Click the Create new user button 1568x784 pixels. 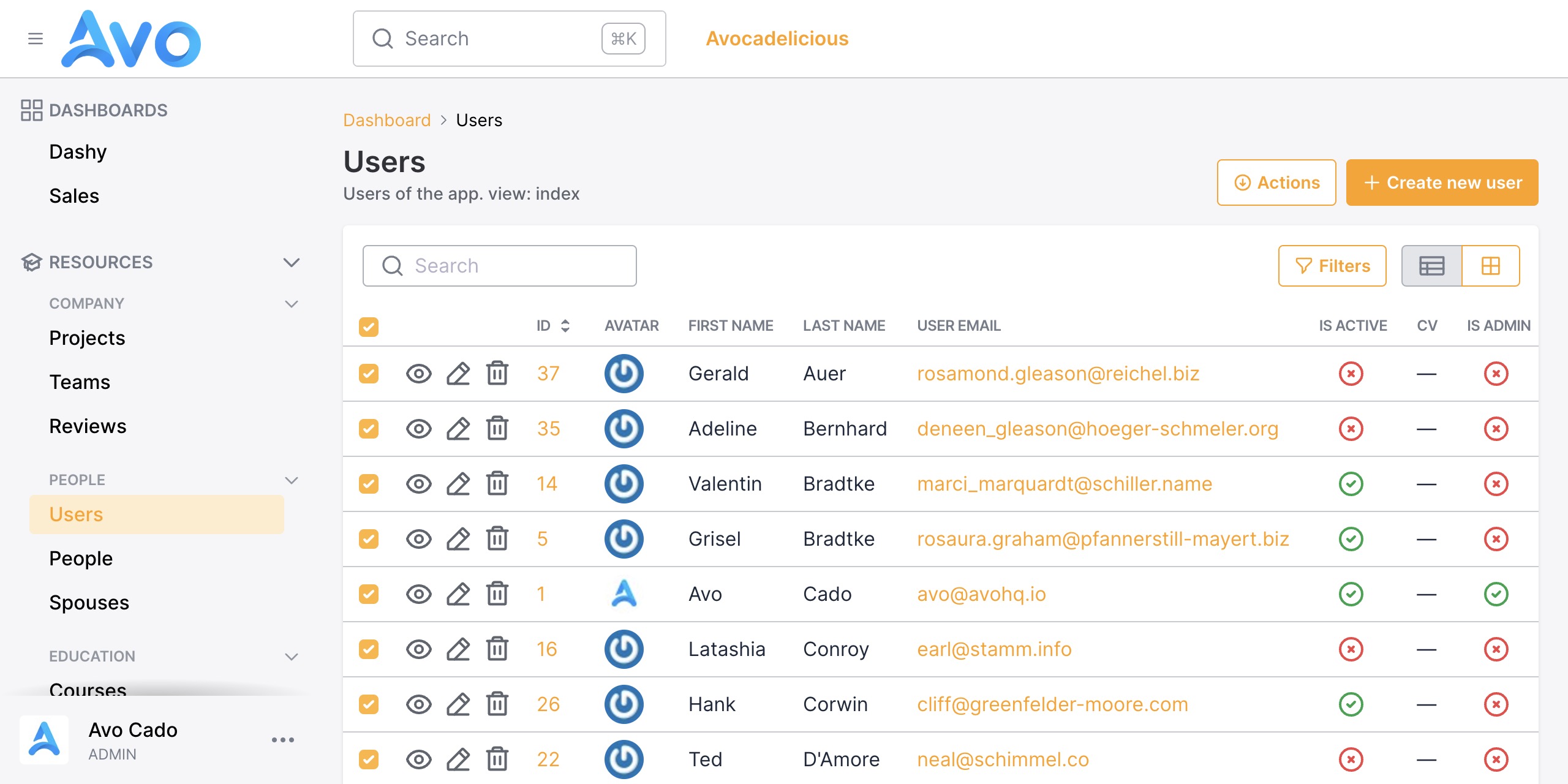(1442, 183)
